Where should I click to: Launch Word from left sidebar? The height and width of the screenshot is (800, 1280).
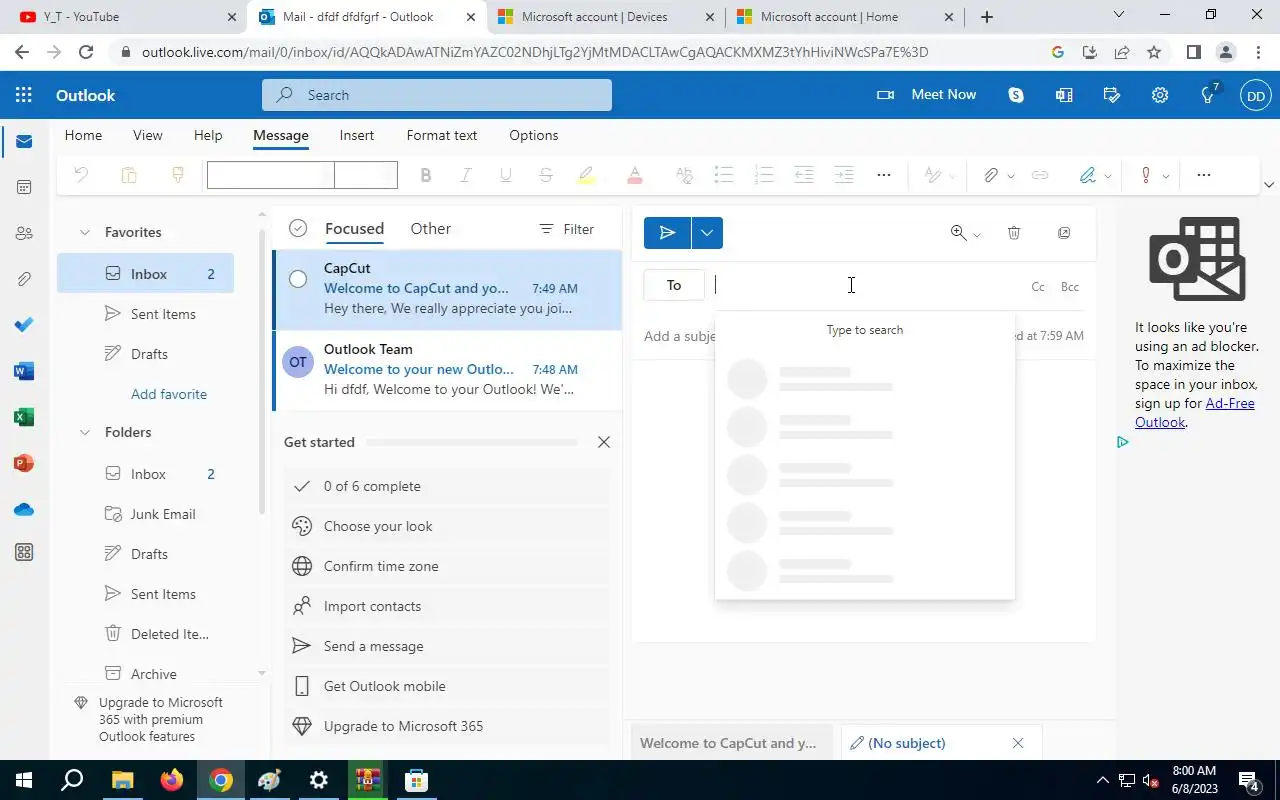[x=24, y=371]
